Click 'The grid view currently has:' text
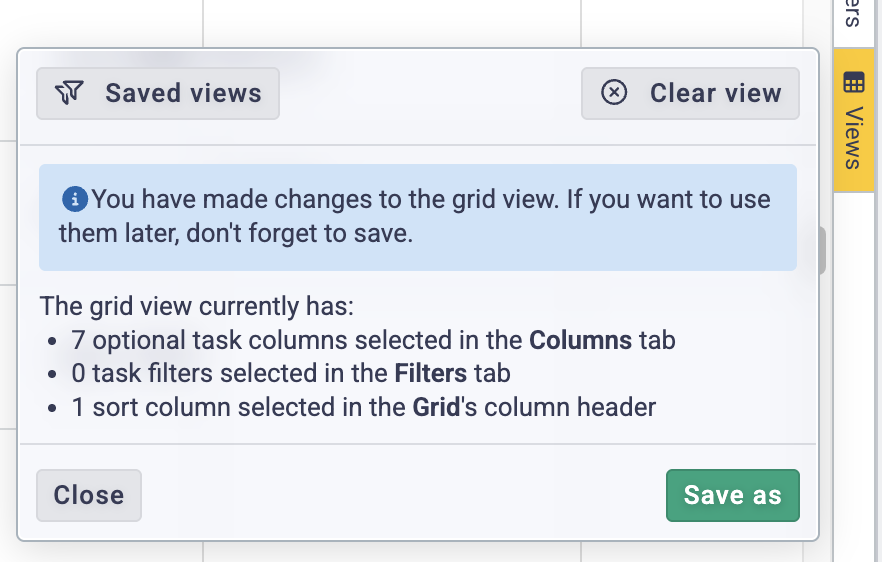Viewport: 882px width, 562px height. click(197, 307)
